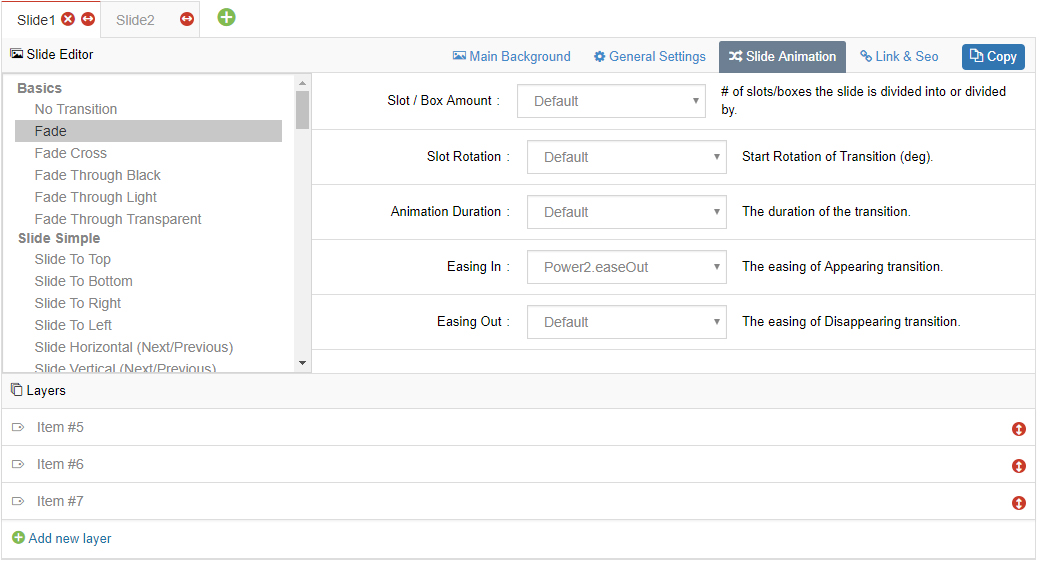Choose Slide Horizontal (Next/Previous) transition

pos(134,347)
